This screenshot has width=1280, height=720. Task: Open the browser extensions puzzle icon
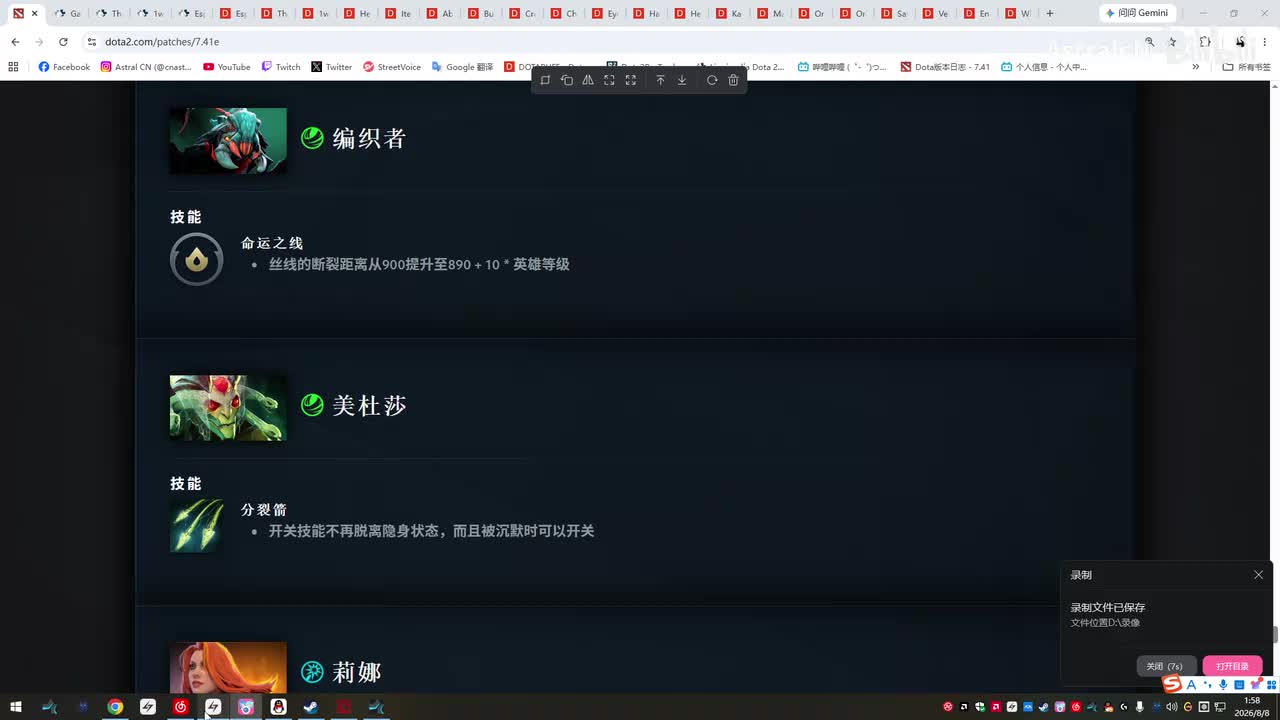point(1205,42)
